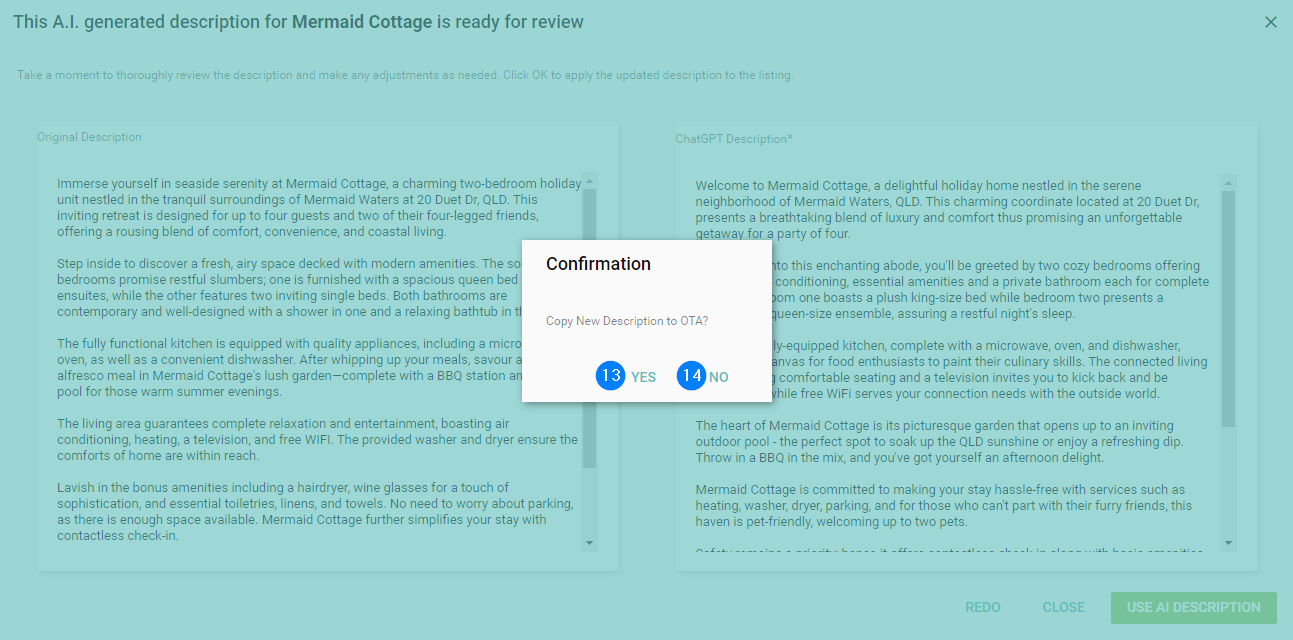
Task: Click up arrow of Original Description scrollbar
Action: (x=589, y=182)
